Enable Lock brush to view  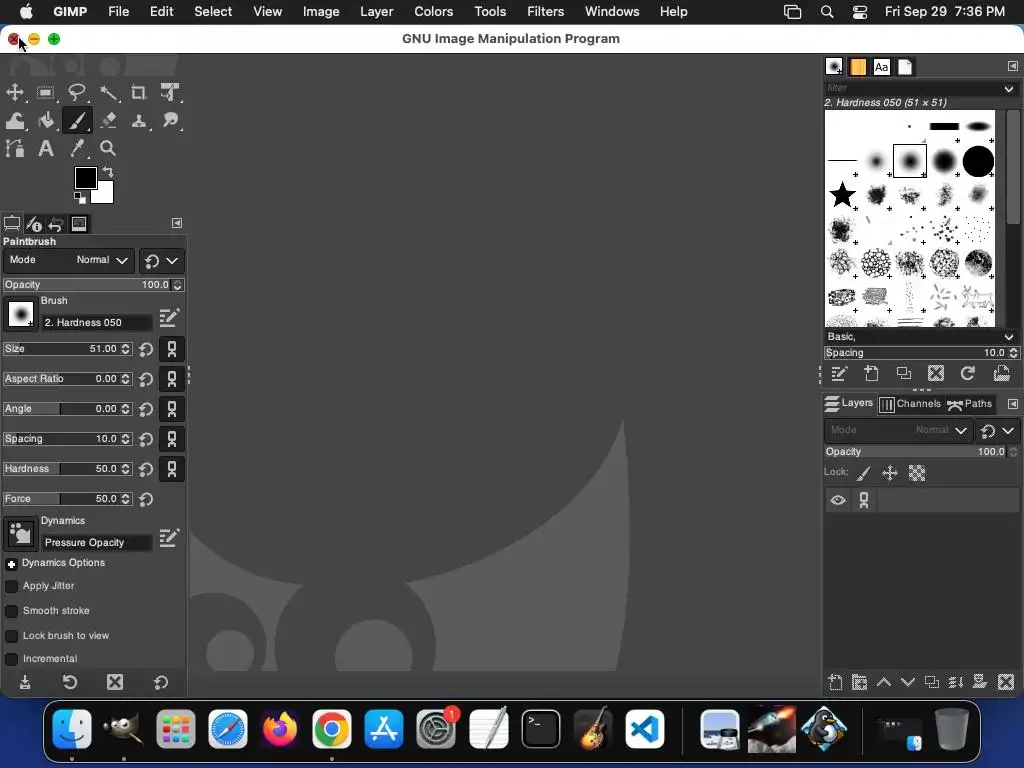(x=12, y=636)
